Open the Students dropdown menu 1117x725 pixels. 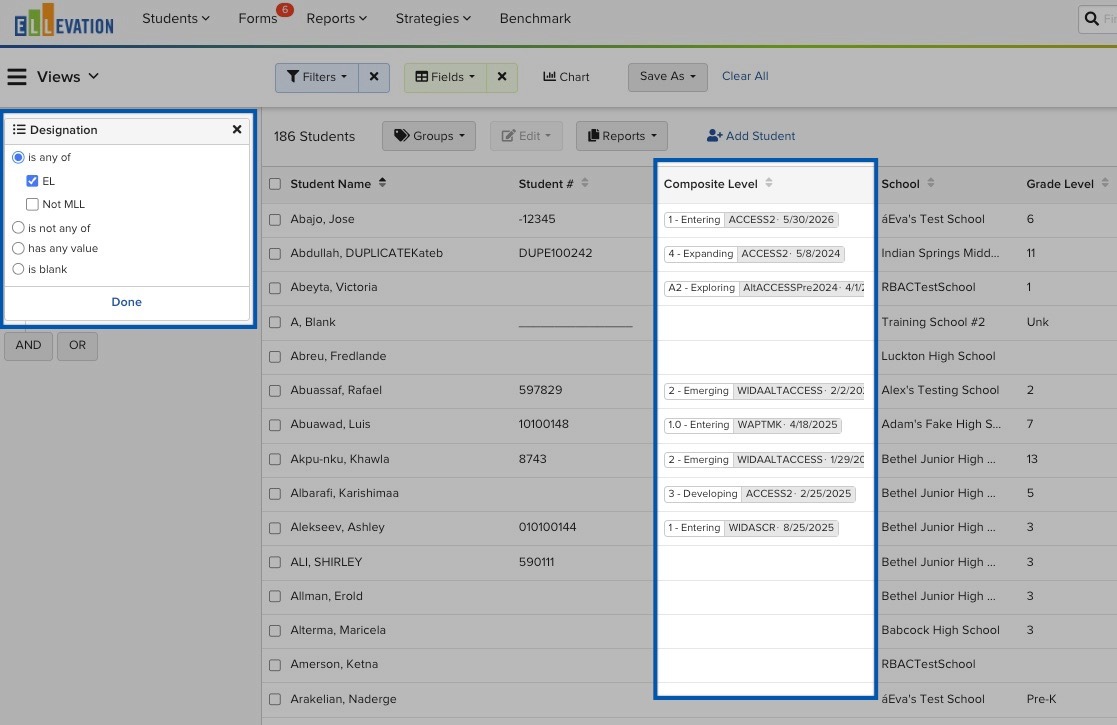point(176,19)
